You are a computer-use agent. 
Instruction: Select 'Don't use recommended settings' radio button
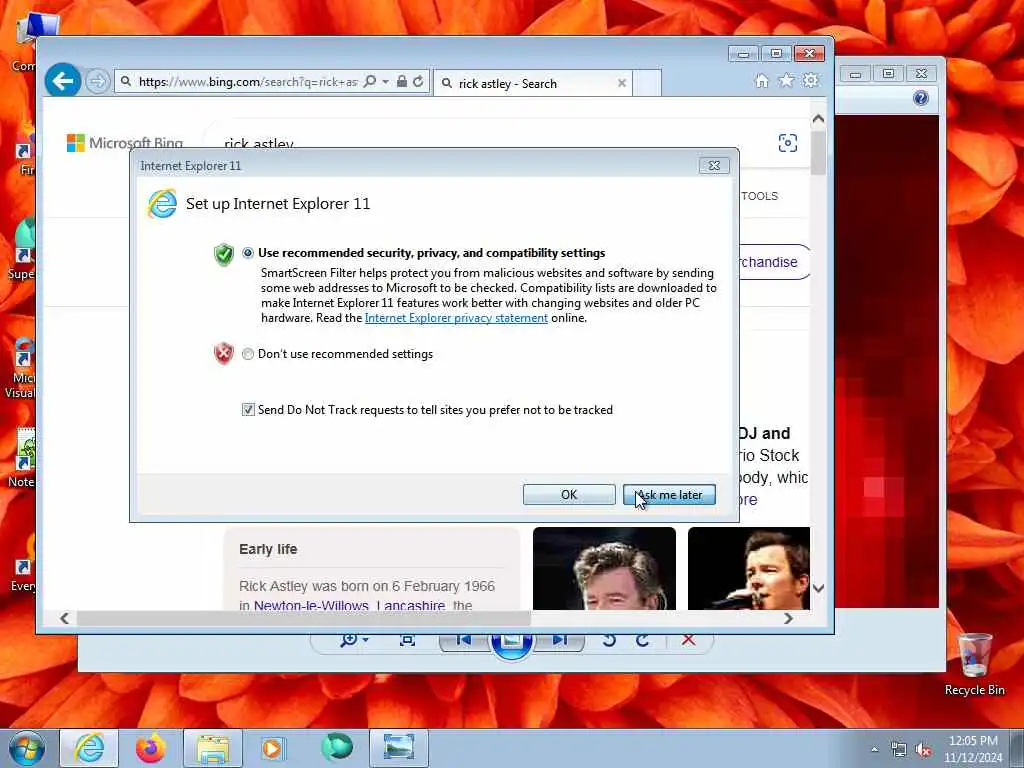pos(248,354)
